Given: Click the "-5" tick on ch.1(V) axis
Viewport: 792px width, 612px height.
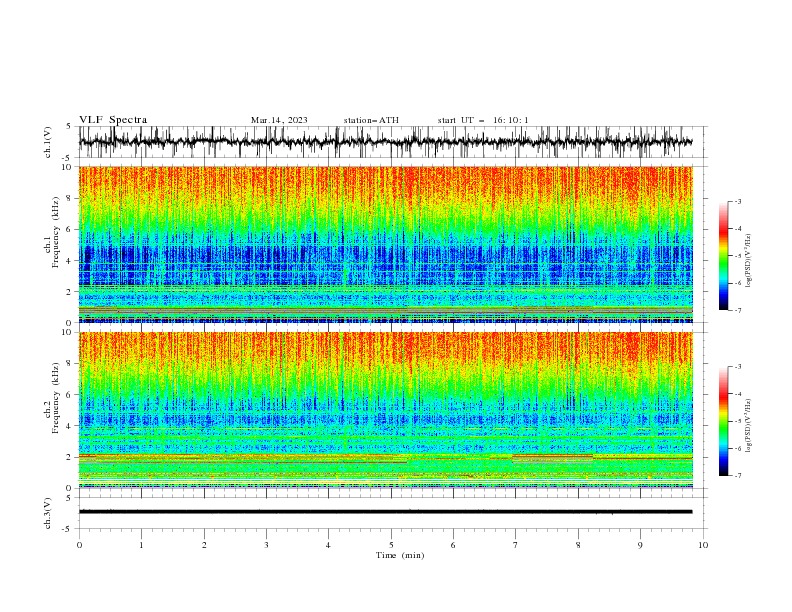Looking at the screenshot, I should tap(68, 158).
